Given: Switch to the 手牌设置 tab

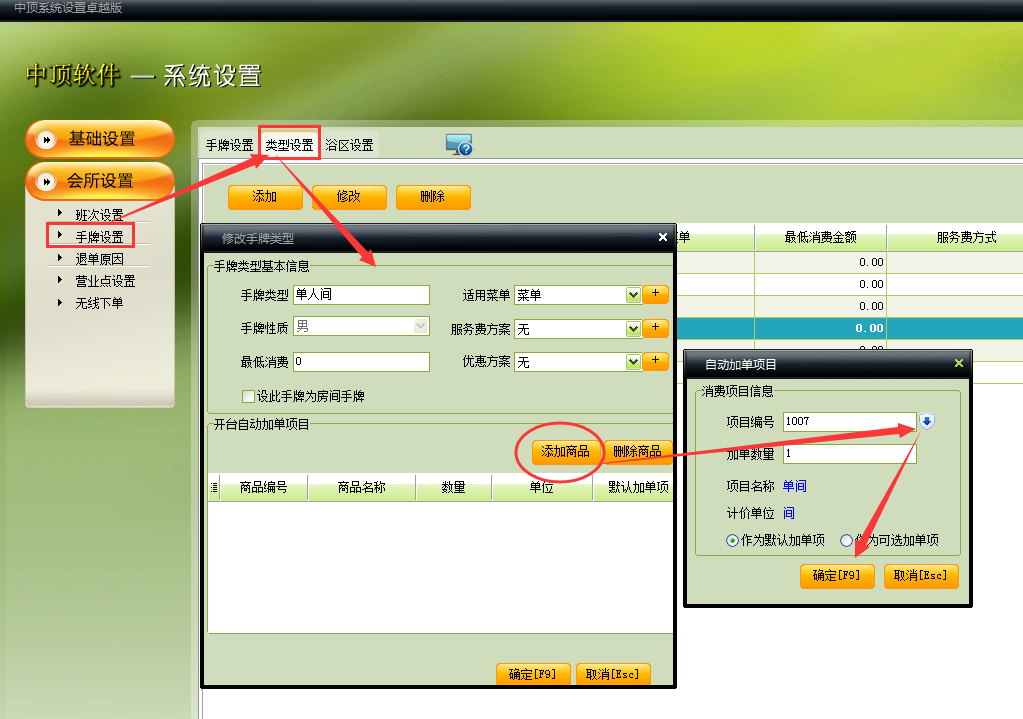Looking at the screenshot, I should coord(229,145).
